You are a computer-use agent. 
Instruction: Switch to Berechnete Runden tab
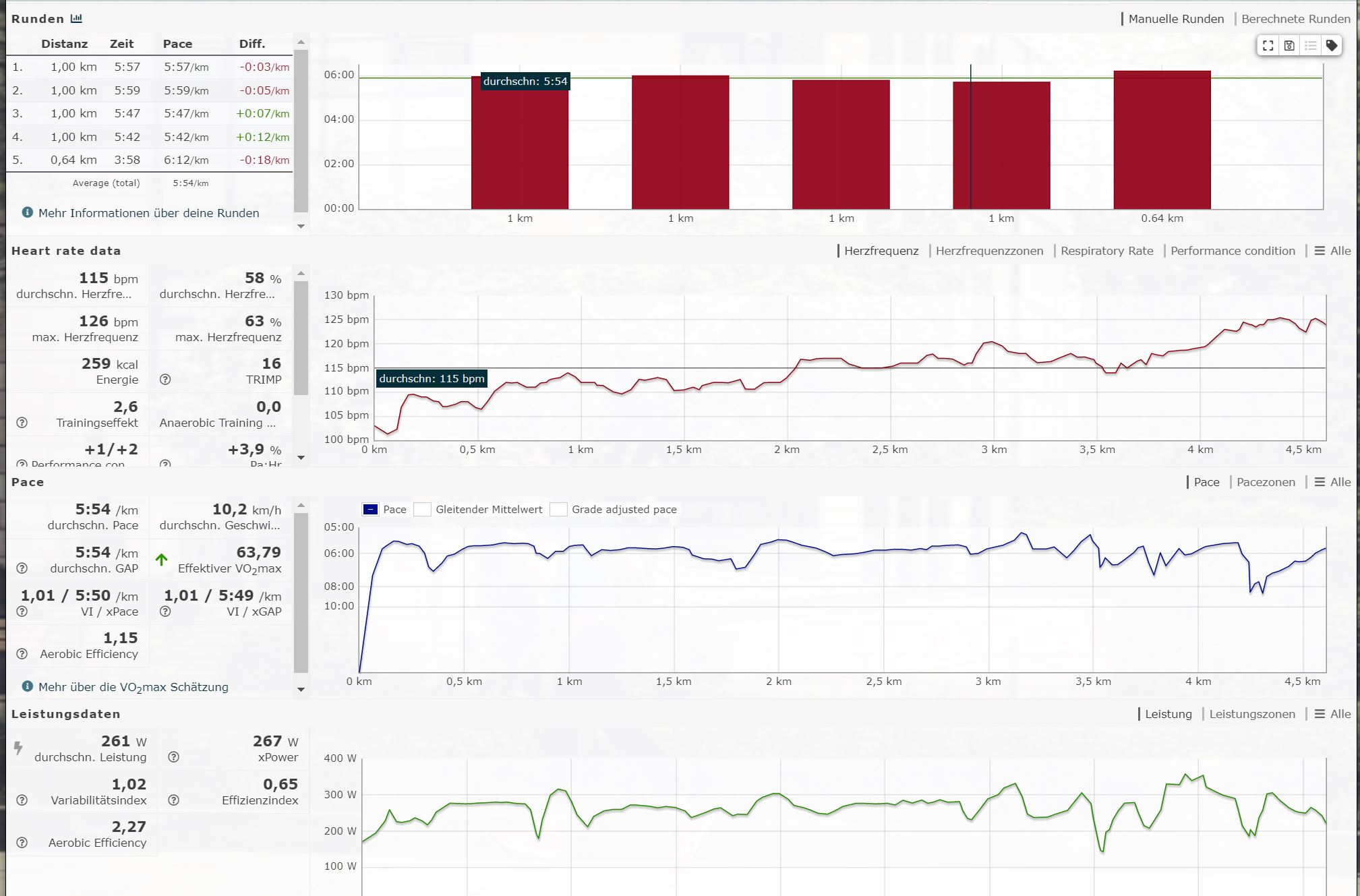(1295, 19)
